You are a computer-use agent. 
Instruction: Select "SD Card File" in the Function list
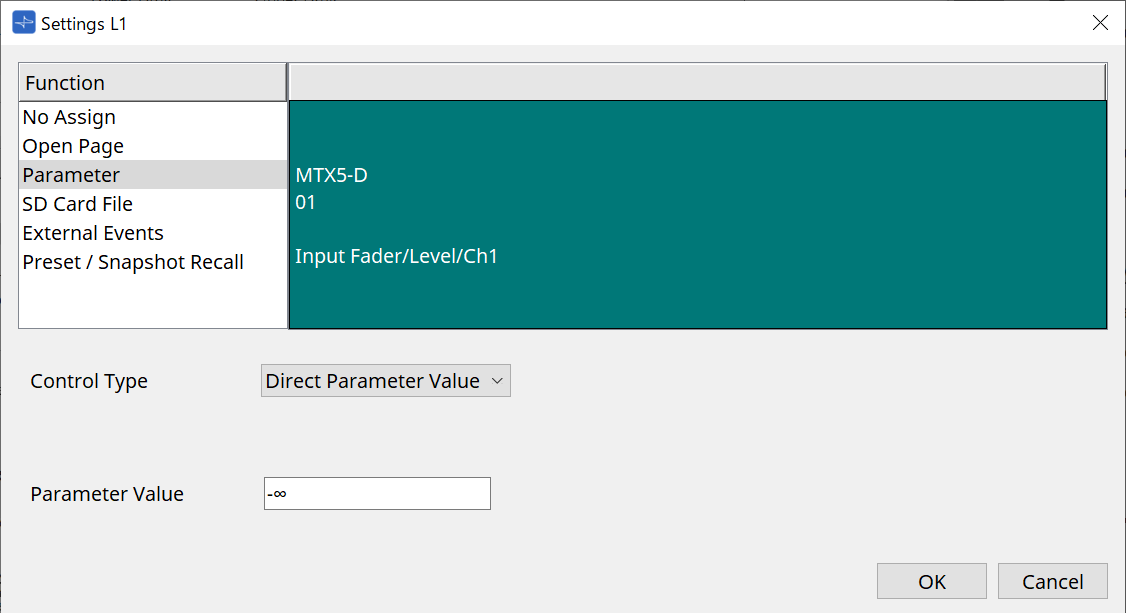point(77,203)
